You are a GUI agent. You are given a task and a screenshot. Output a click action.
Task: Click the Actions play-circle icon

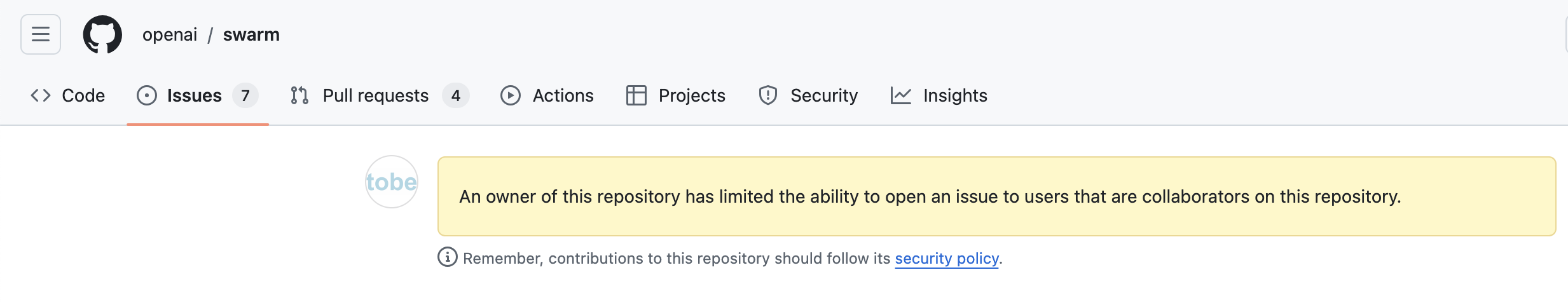(511, 95)
